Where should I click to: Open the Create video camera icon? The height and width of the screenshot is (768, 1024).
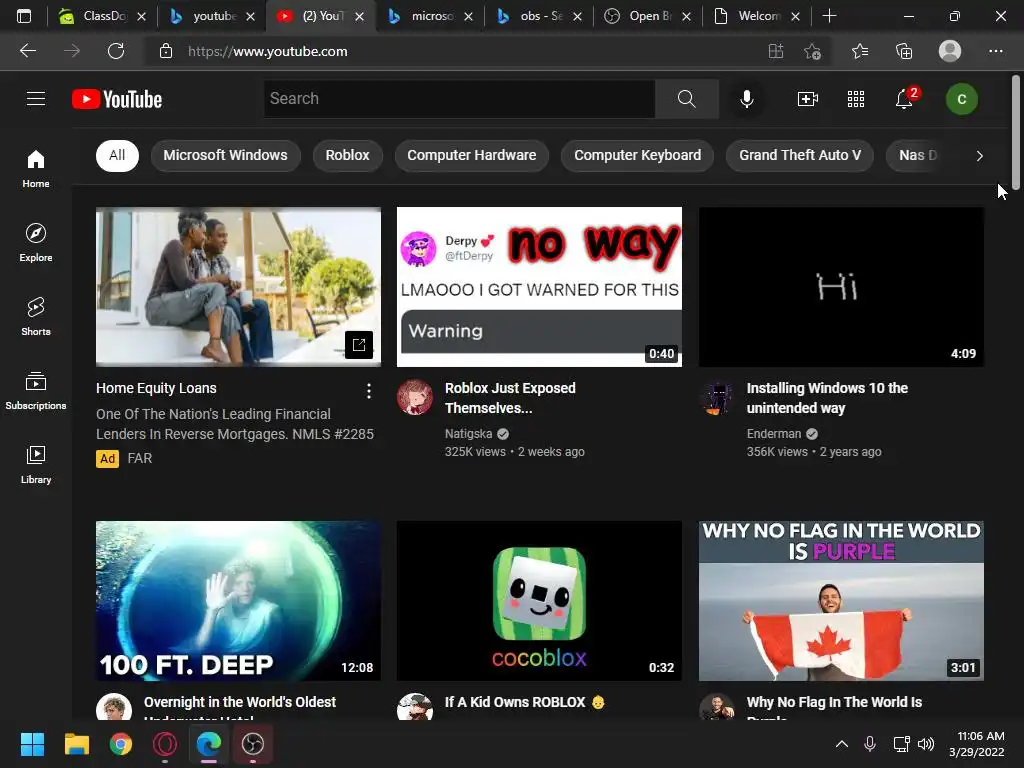[x=808, y=99]
